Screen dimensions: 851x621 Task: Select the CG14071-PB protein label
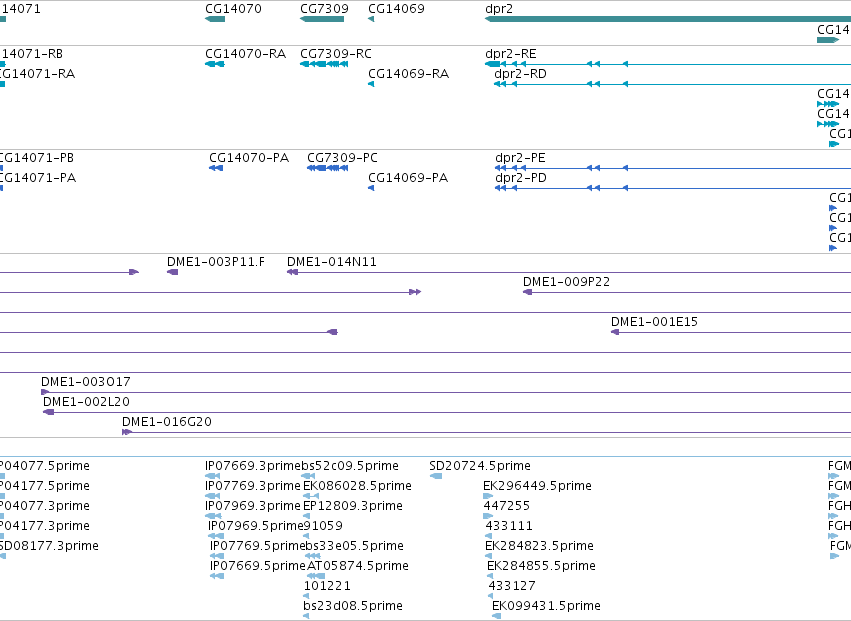(36, 158)
